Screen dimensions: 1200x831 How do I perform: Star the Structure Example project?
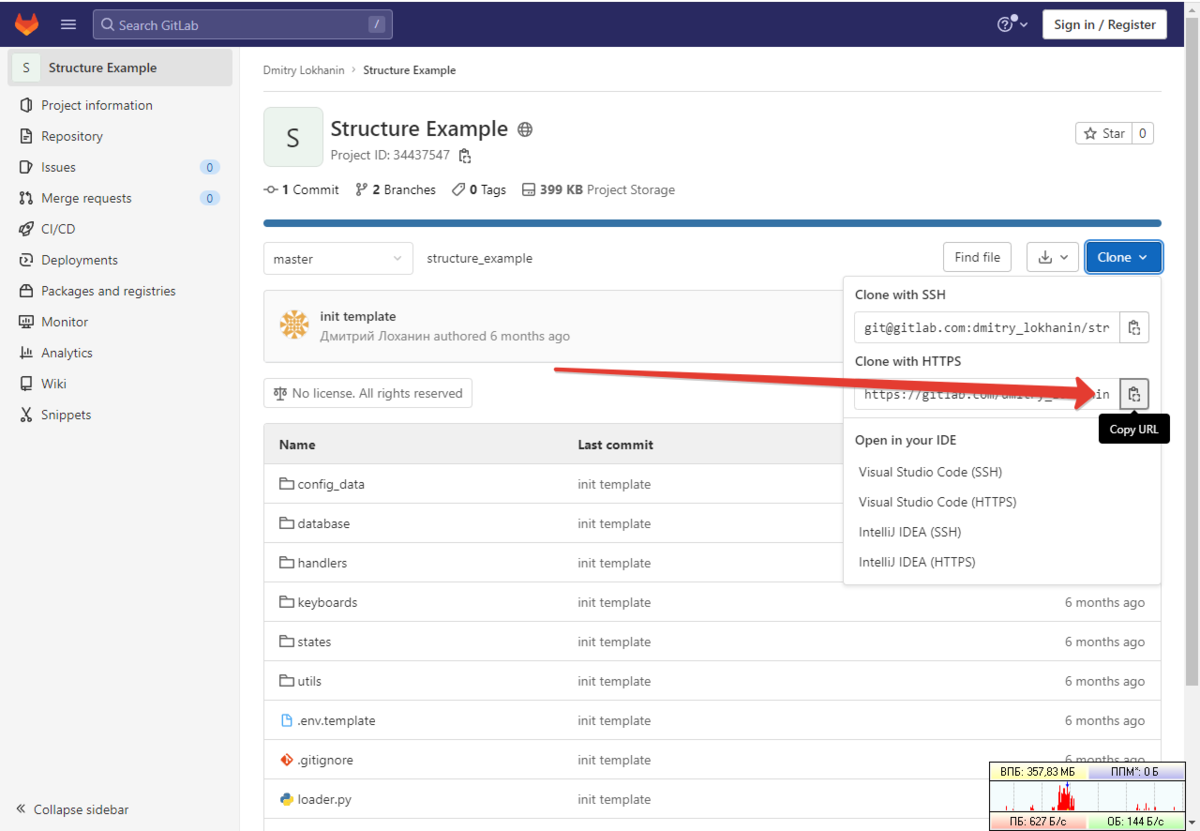pos(1103,132)
